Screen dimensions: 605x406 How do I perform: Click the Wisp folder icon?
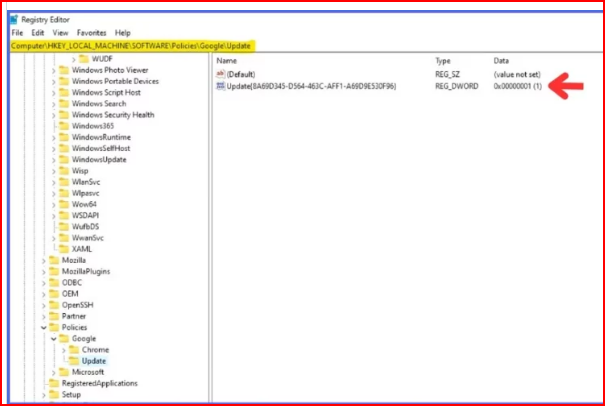(64, 171)
